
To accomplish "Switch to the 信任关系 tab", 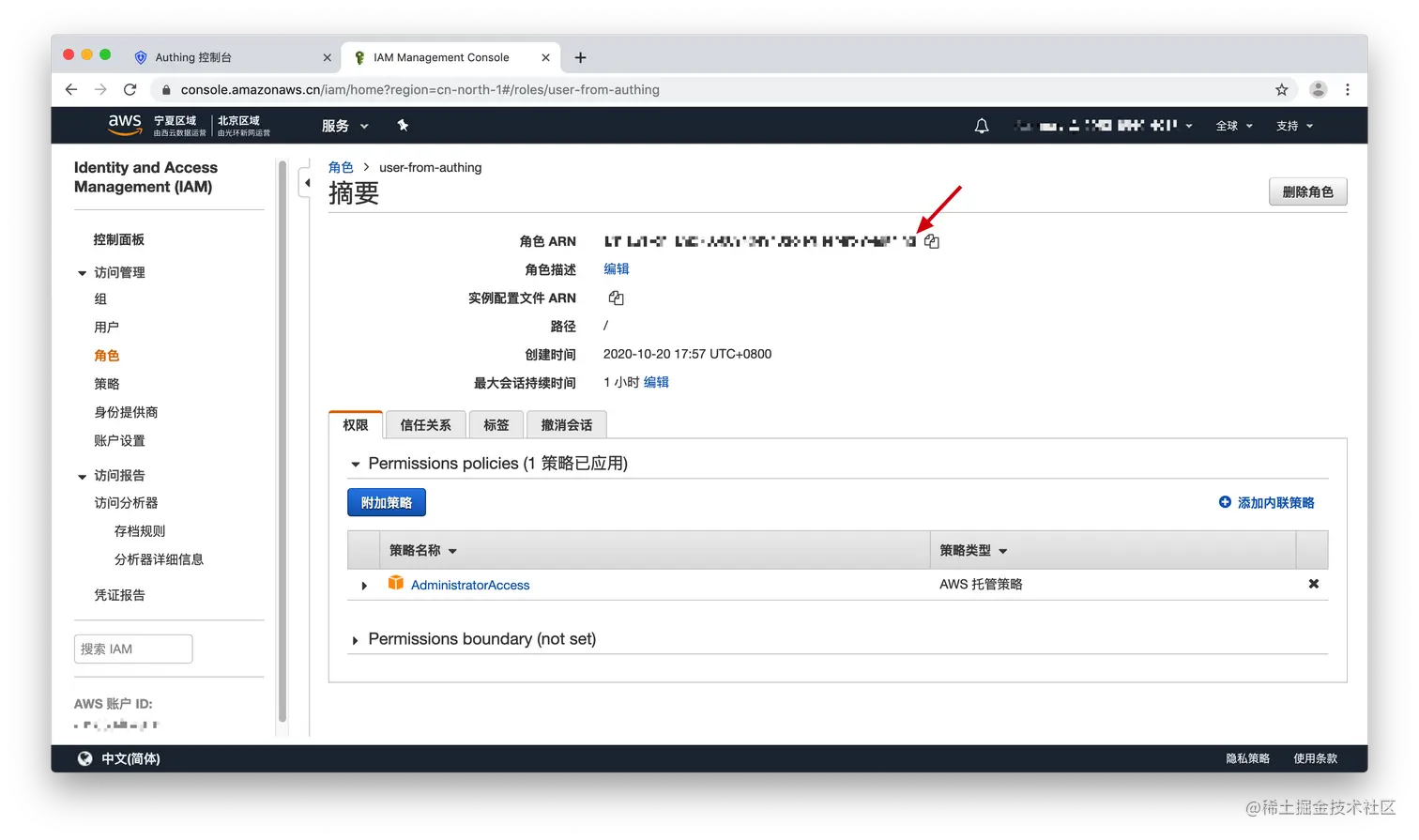I will click(x=426, y=425).
